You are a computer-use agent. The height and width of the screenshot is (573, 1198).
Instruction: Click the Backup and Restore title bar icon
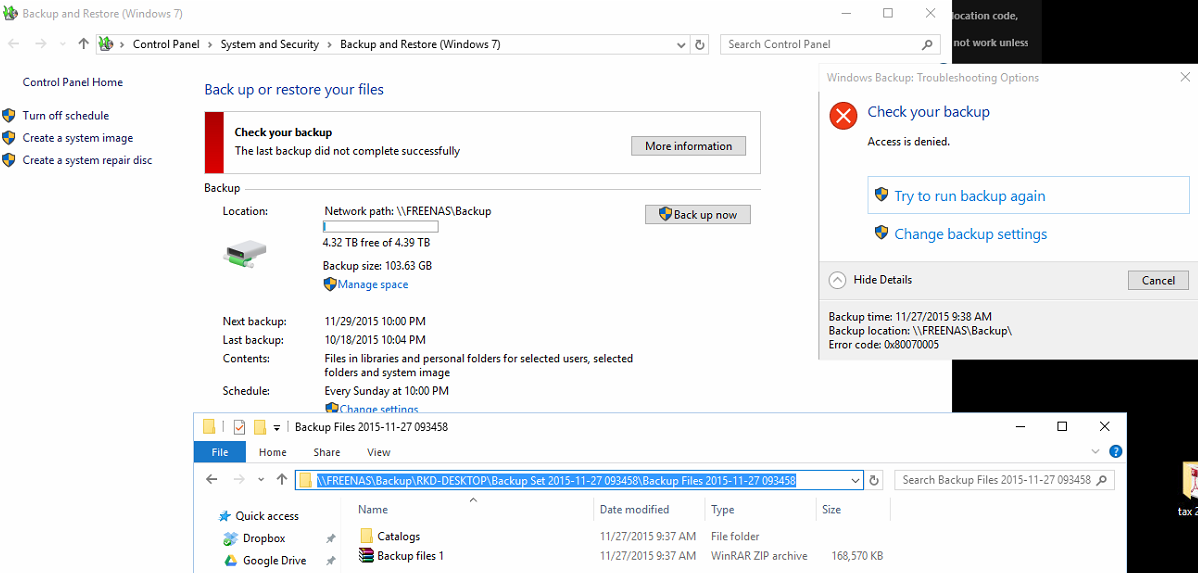click(10, 13)
